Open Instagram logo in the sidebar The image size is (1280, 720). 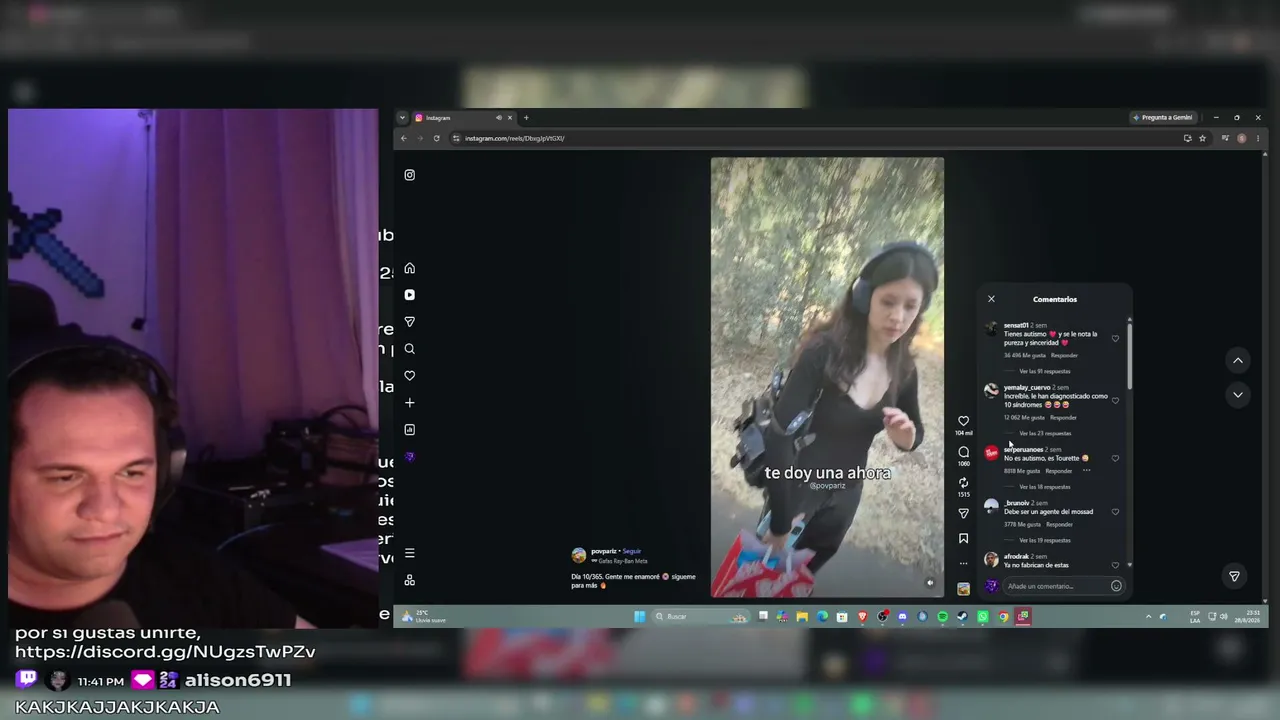point(409,175)
